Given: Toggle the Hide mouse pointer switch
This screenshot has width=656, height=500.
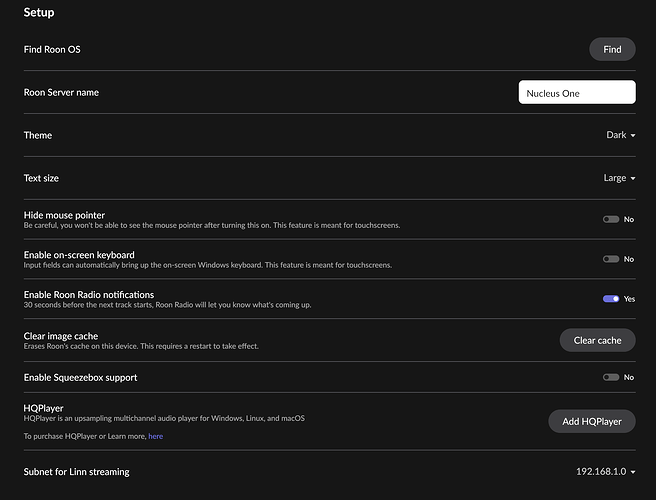Looking at the screenshot, I should pos(611,219).
